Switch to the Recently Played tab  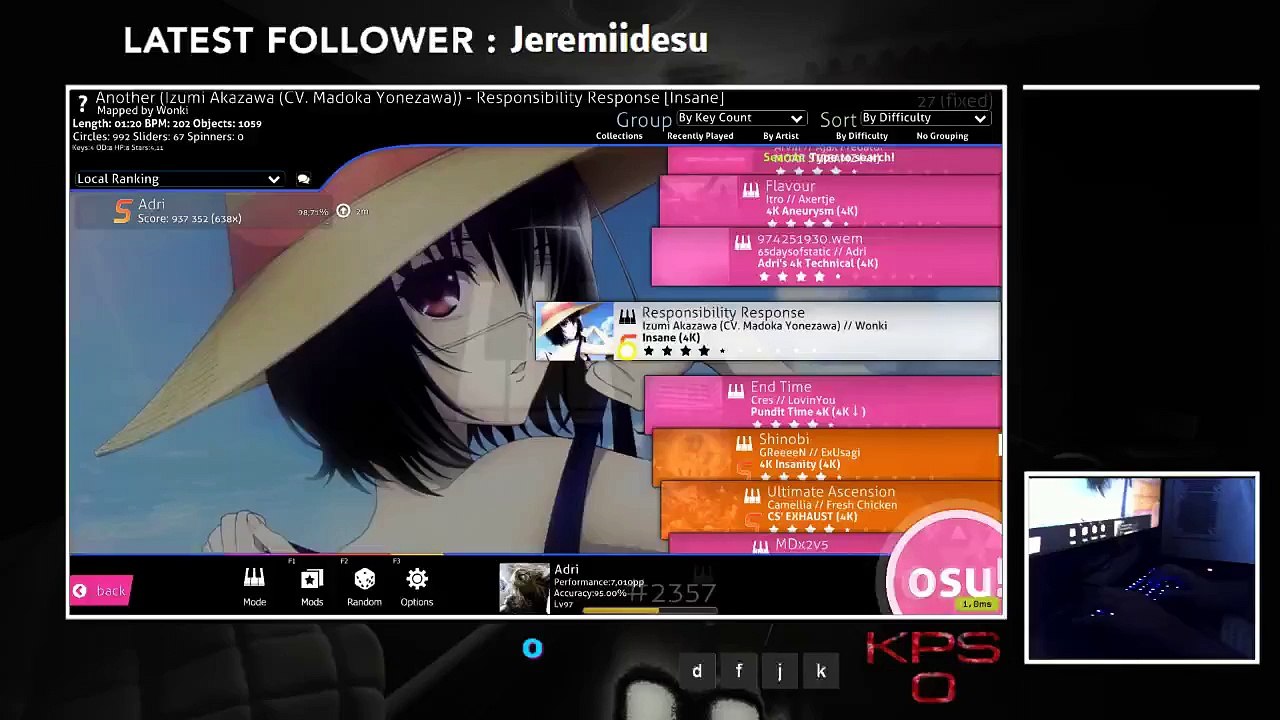pos(700,136)
